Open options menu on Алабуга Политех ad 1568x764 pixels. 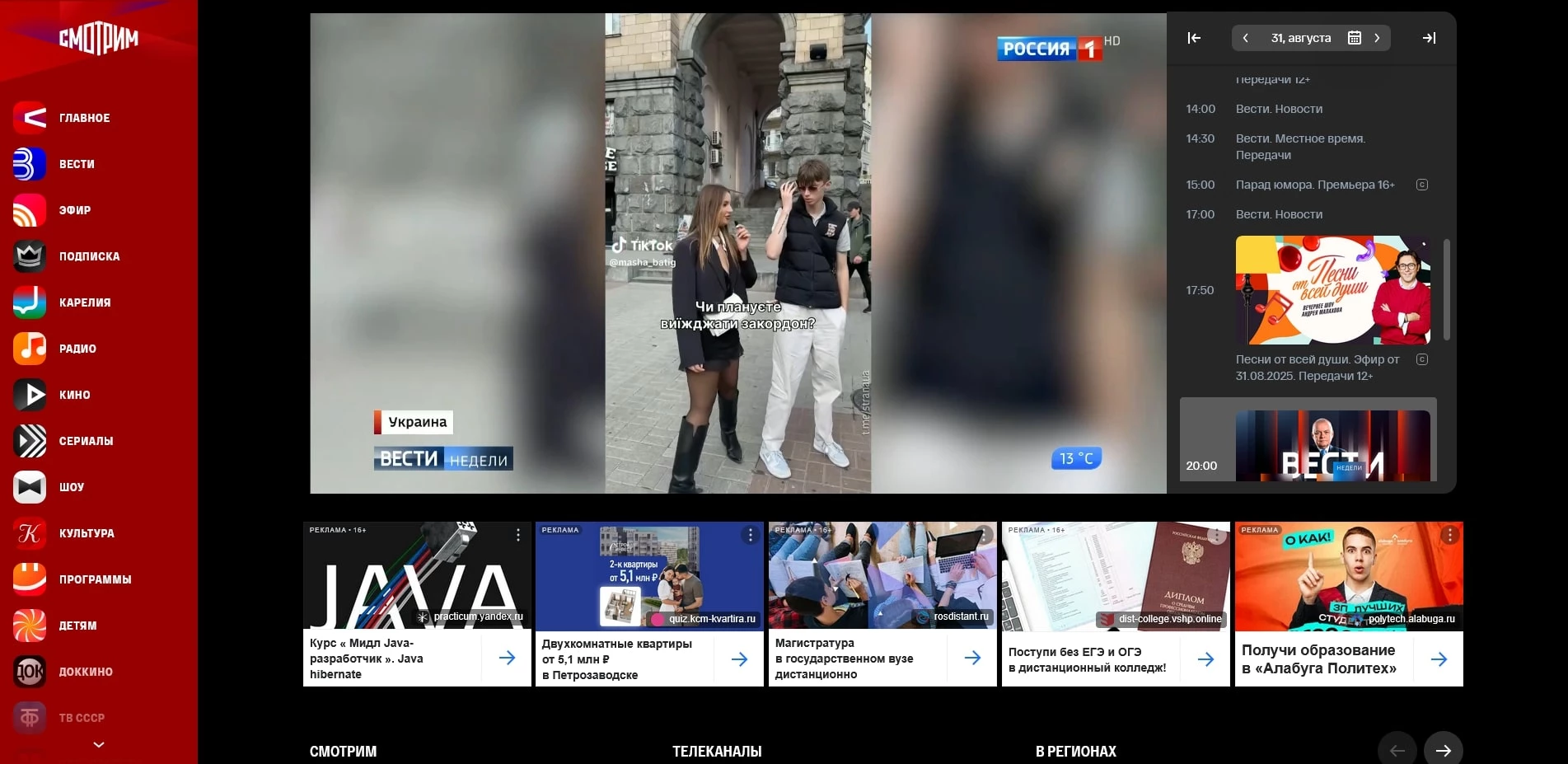click(1449, 535)
